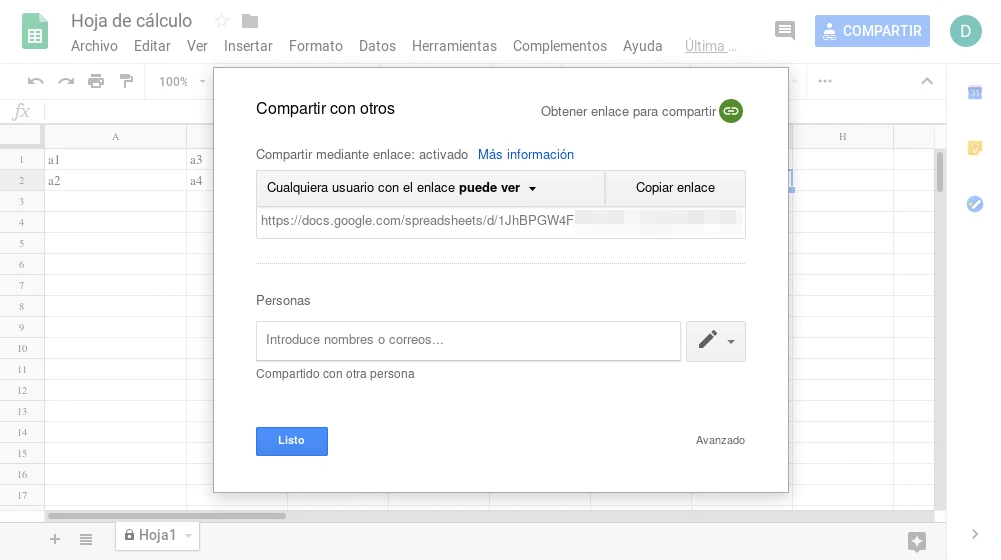Open the pencil edit permission dropdown

point(715,341)
